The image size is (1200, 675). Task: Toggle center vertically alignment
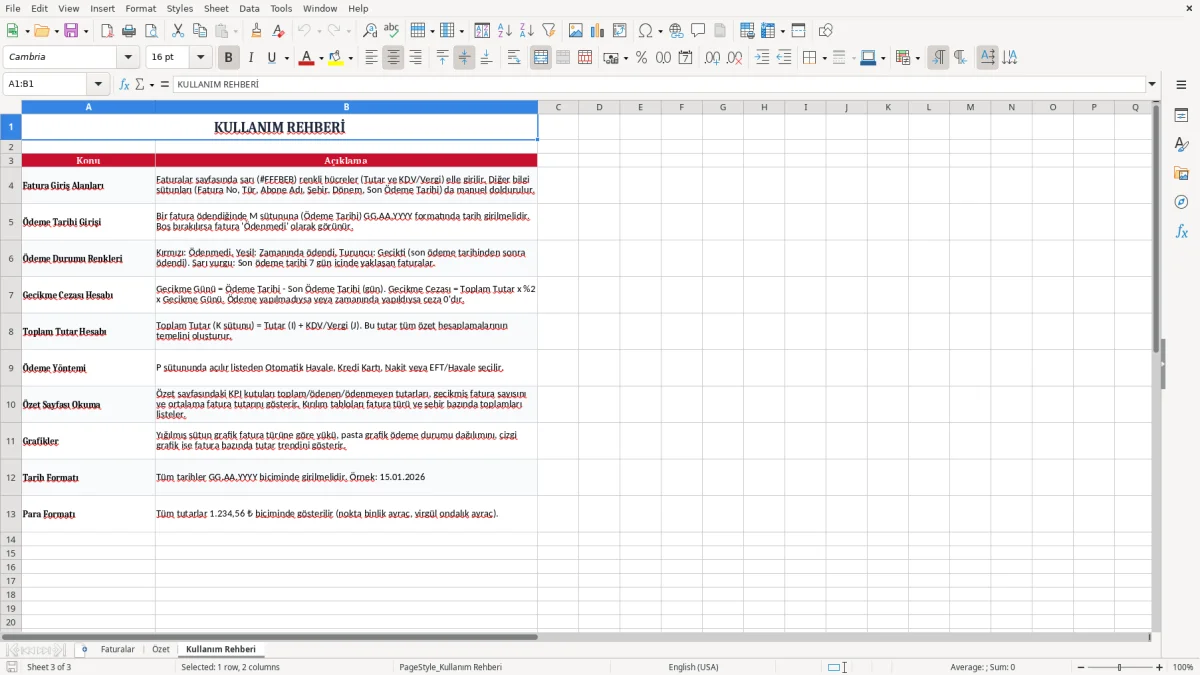464,58
